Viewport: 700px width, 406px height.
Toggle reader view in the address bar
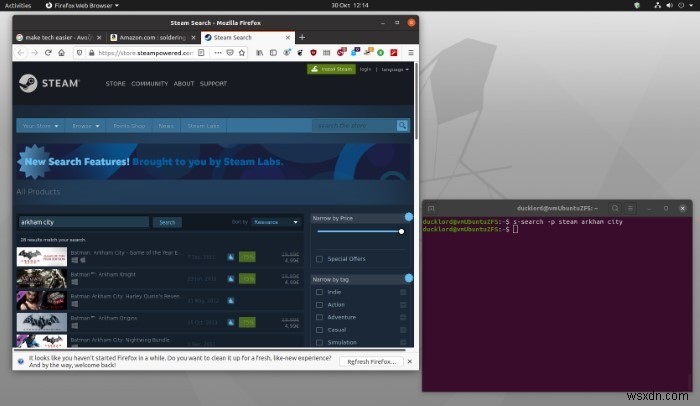click(x=201, y=53)
